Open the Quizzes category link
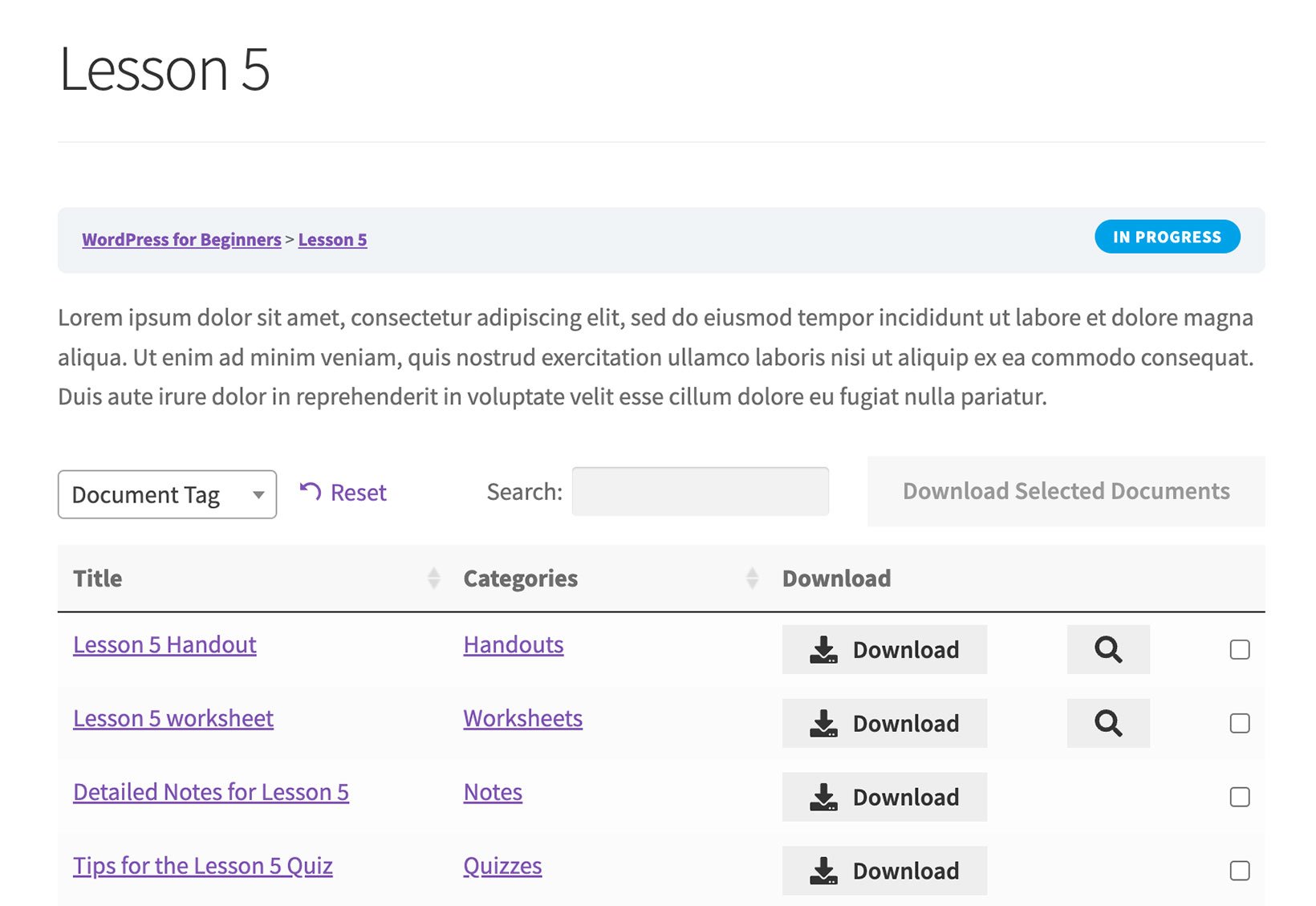 (502, 865)
